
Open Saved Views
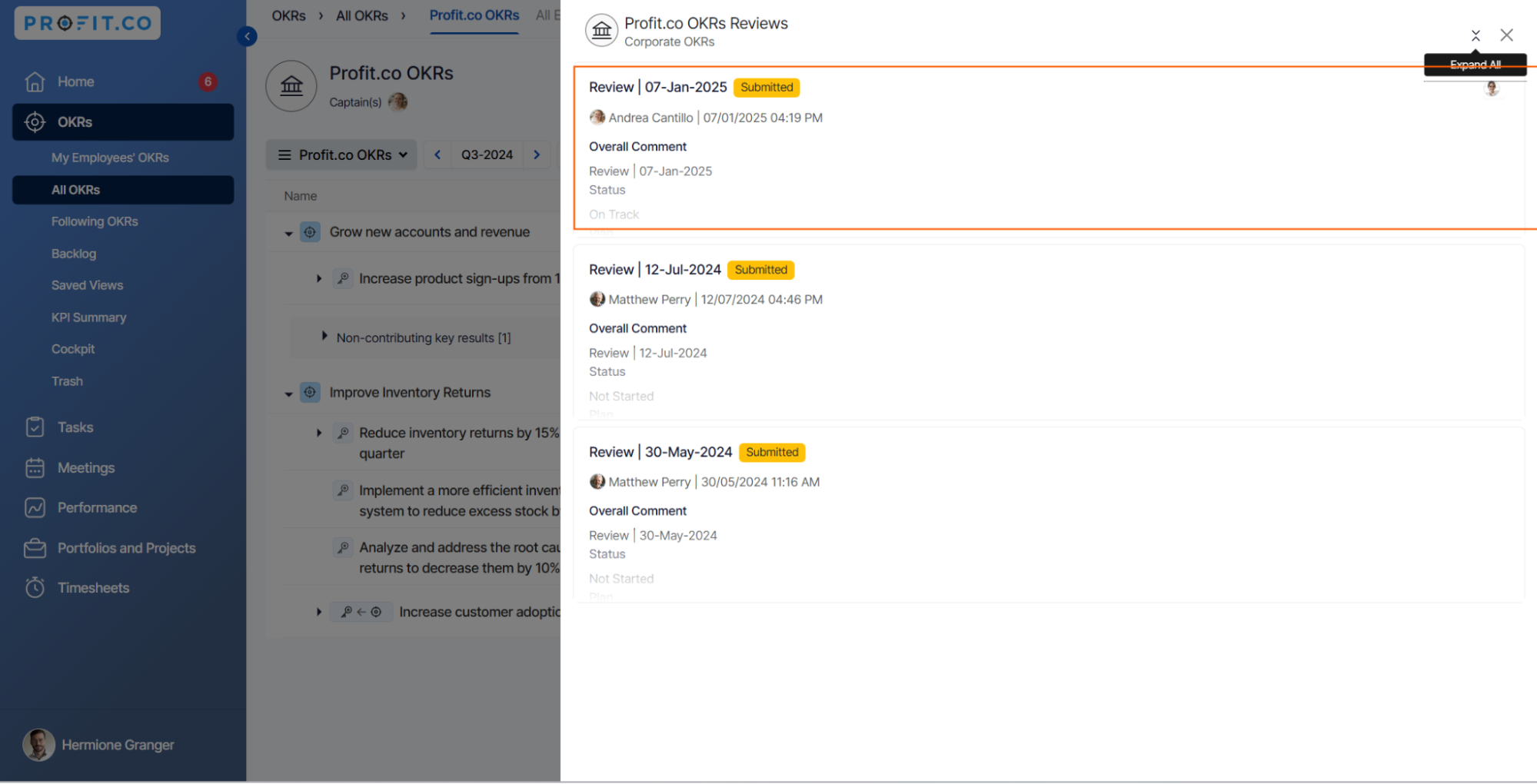tap(87, 285)
